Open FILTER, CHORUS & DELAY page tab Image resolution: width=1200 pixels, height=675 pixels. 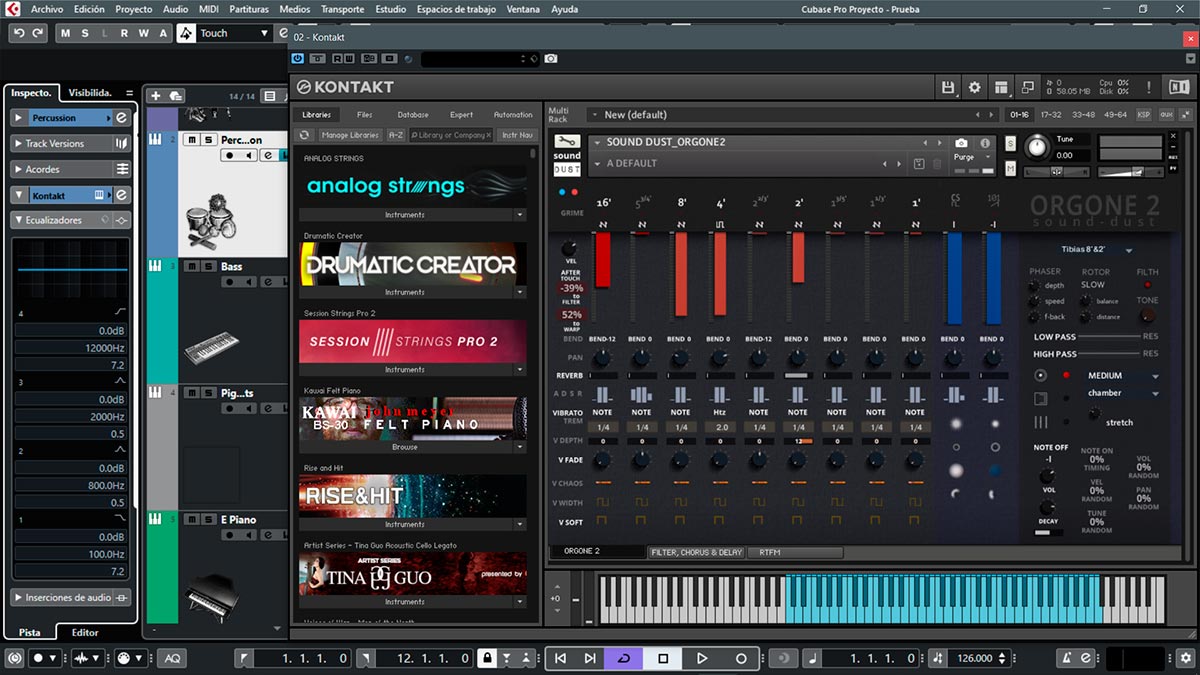[x=697, y=552]
